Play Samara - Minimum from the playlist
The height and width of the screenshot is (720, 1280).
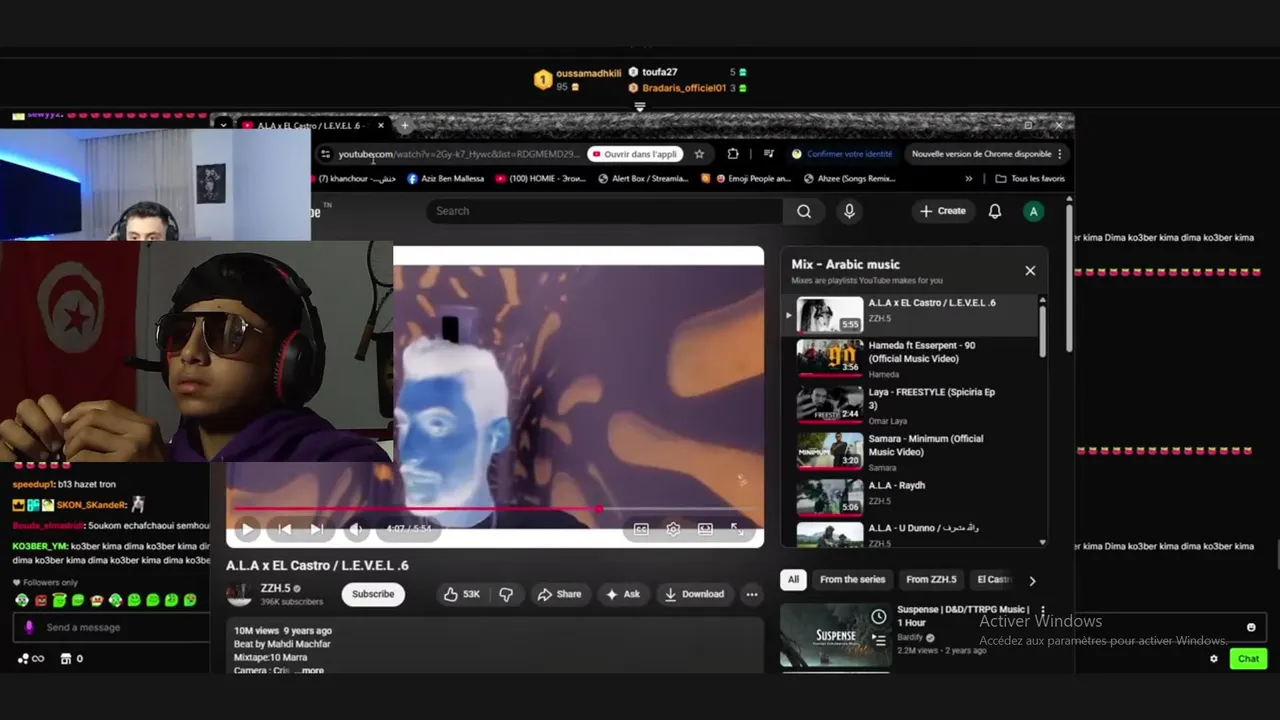point(910,451)
